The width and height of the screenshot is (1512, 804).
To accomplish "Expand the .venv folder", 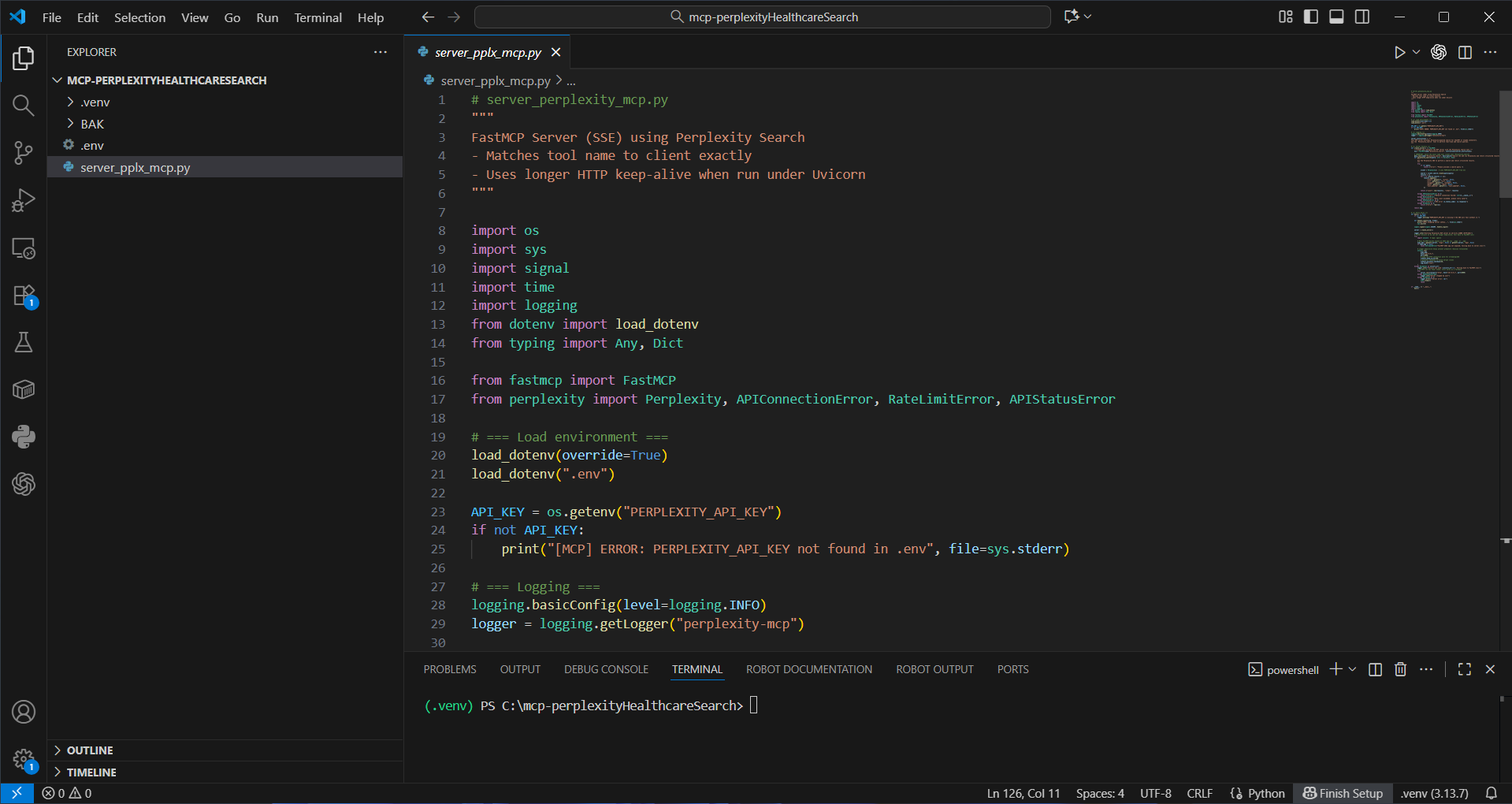I will (x=95, y=102).
